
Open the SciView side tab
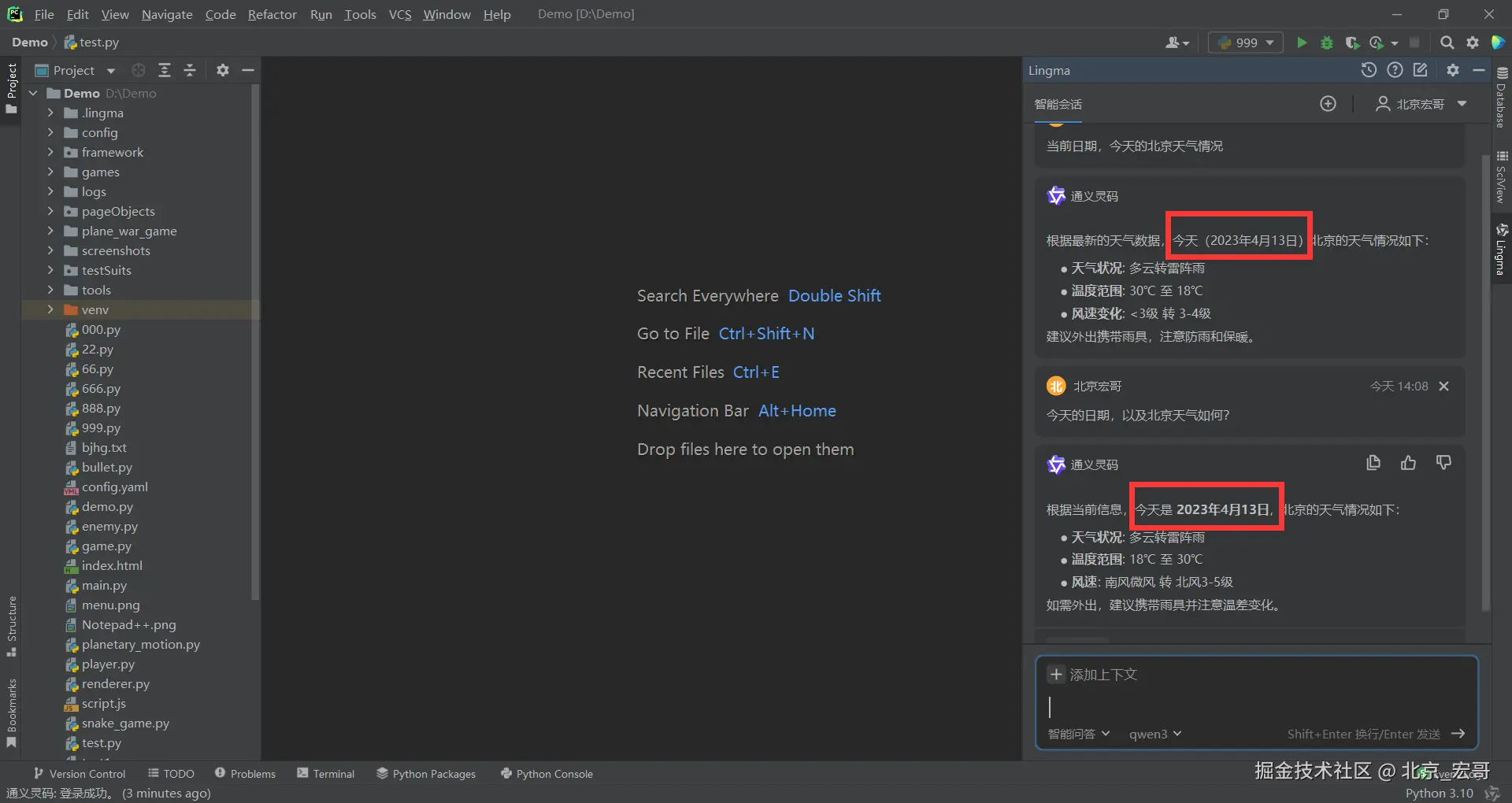pos(1502,177)
